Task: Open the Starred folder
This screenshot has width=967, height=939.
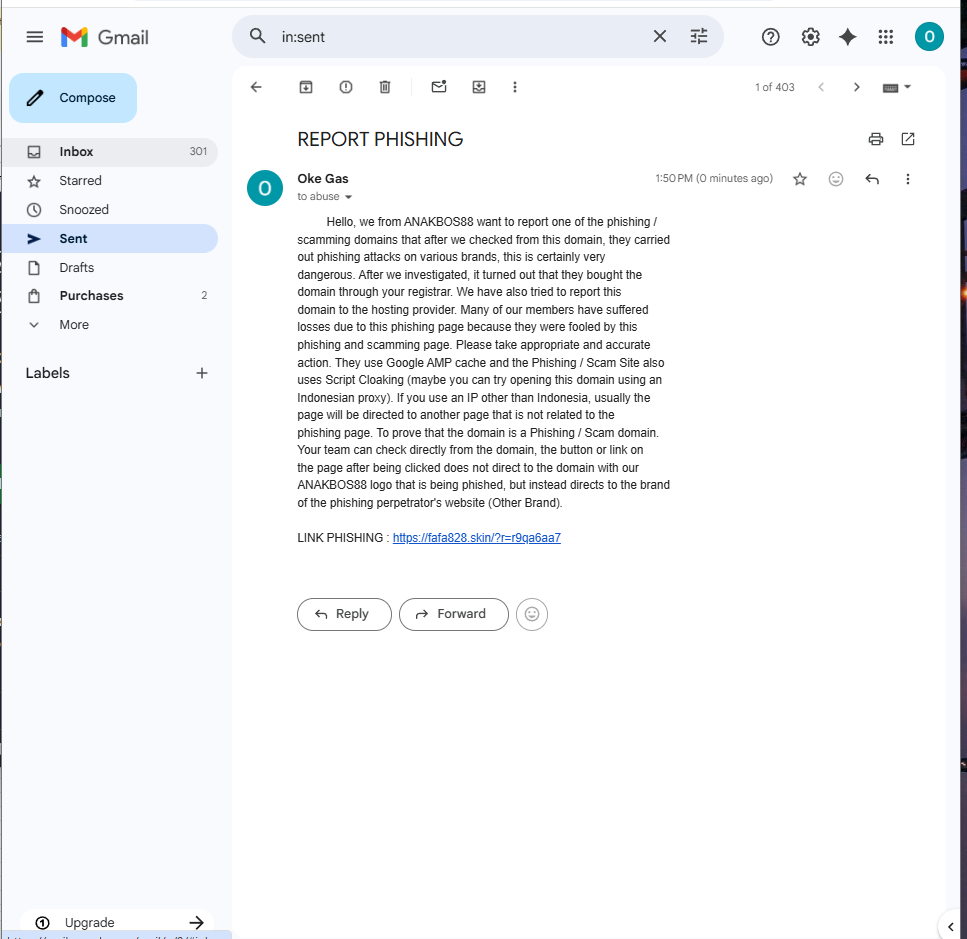Action: tap(110, 181)
